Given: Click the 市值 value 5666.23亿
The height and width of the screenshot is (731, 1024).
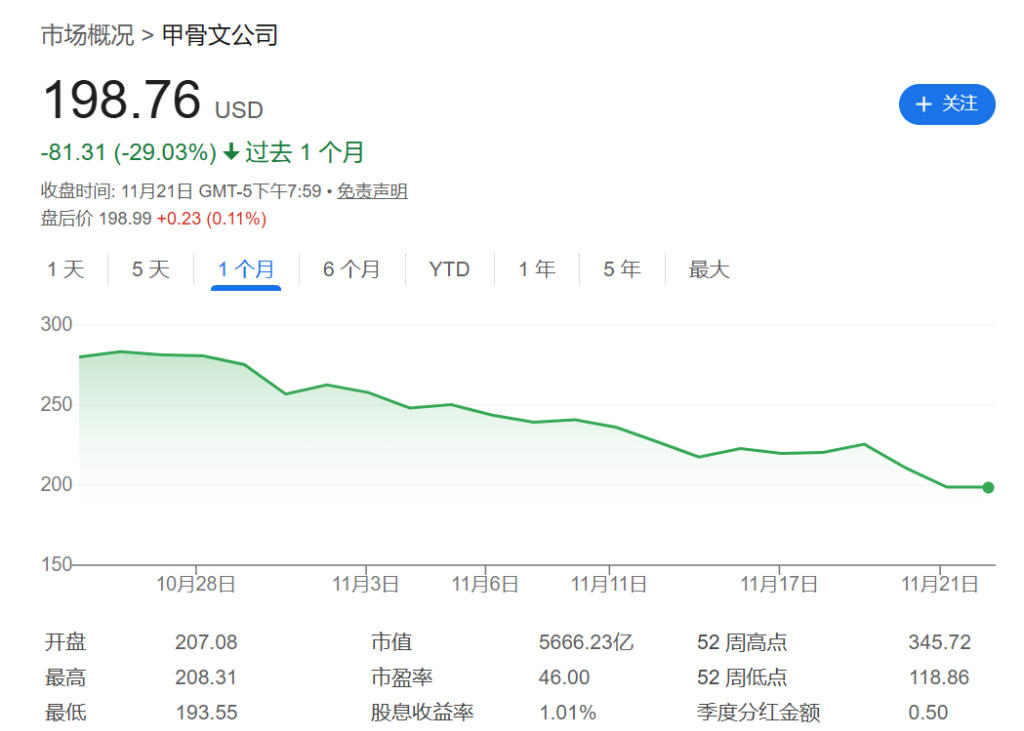Looking at the screenshot, I should (x=586, y=642).
